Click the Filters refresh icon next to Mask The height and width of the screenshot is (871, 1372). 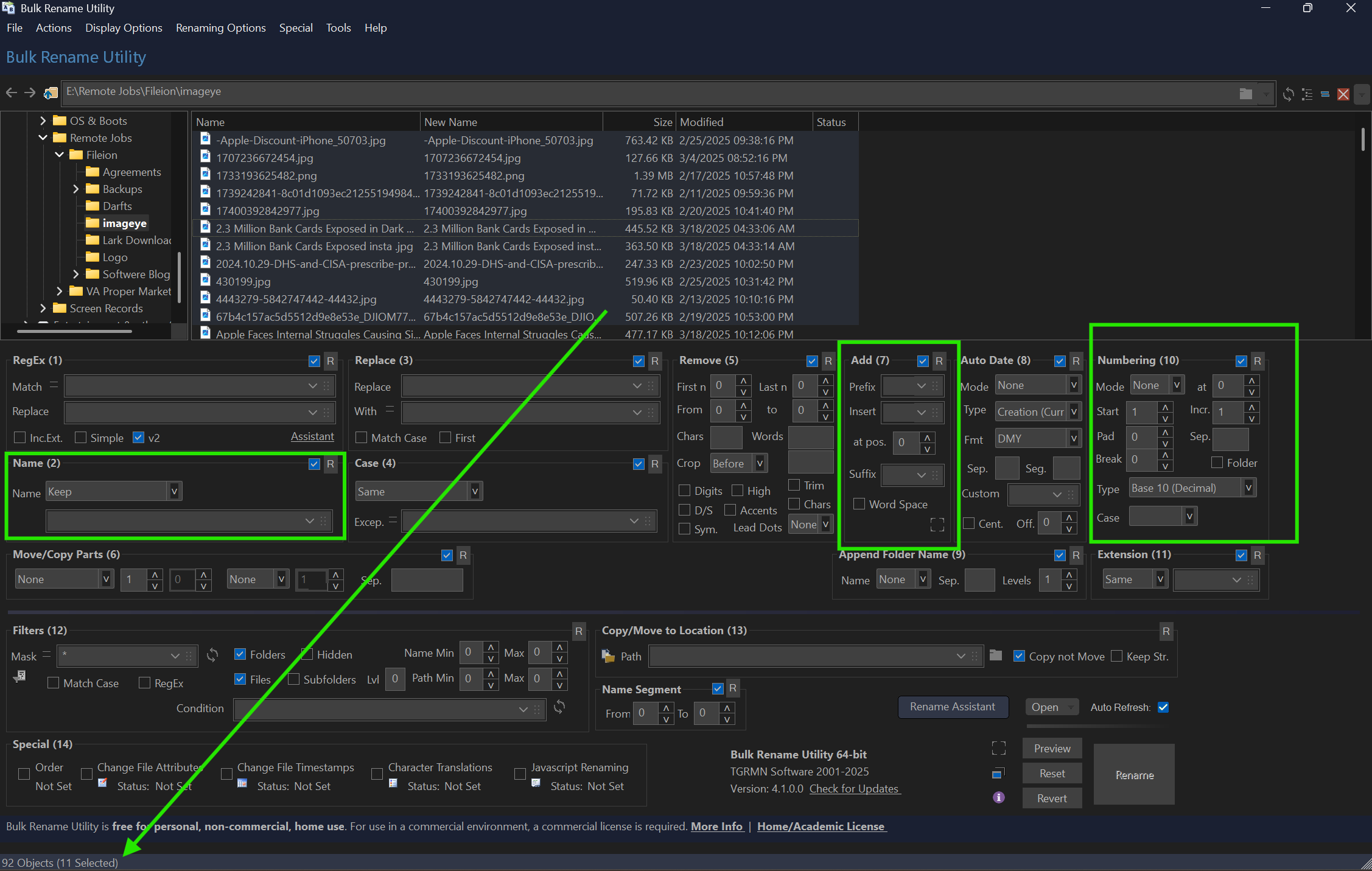212,655
